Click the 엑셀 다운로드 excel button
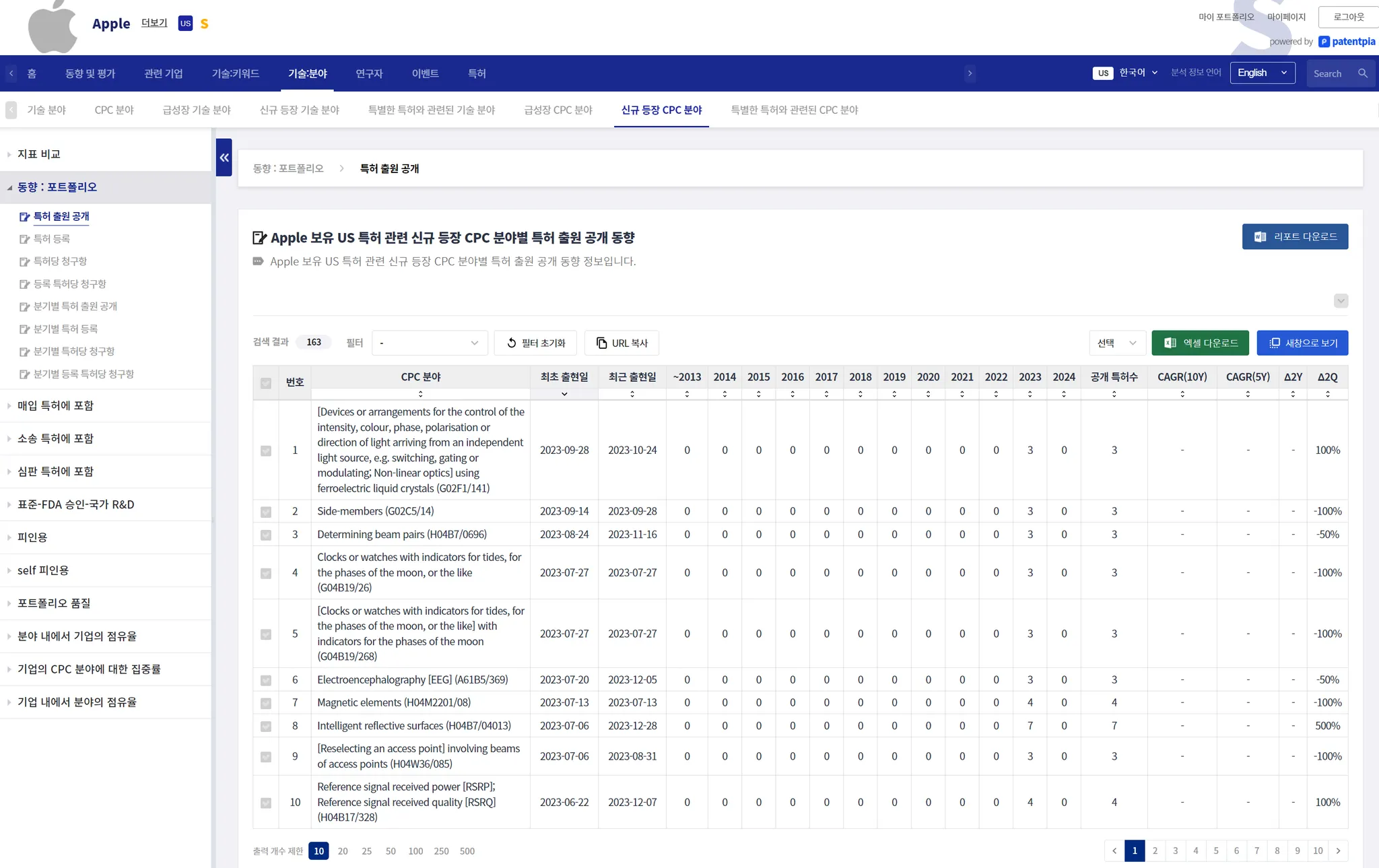 pos(1200,343)
